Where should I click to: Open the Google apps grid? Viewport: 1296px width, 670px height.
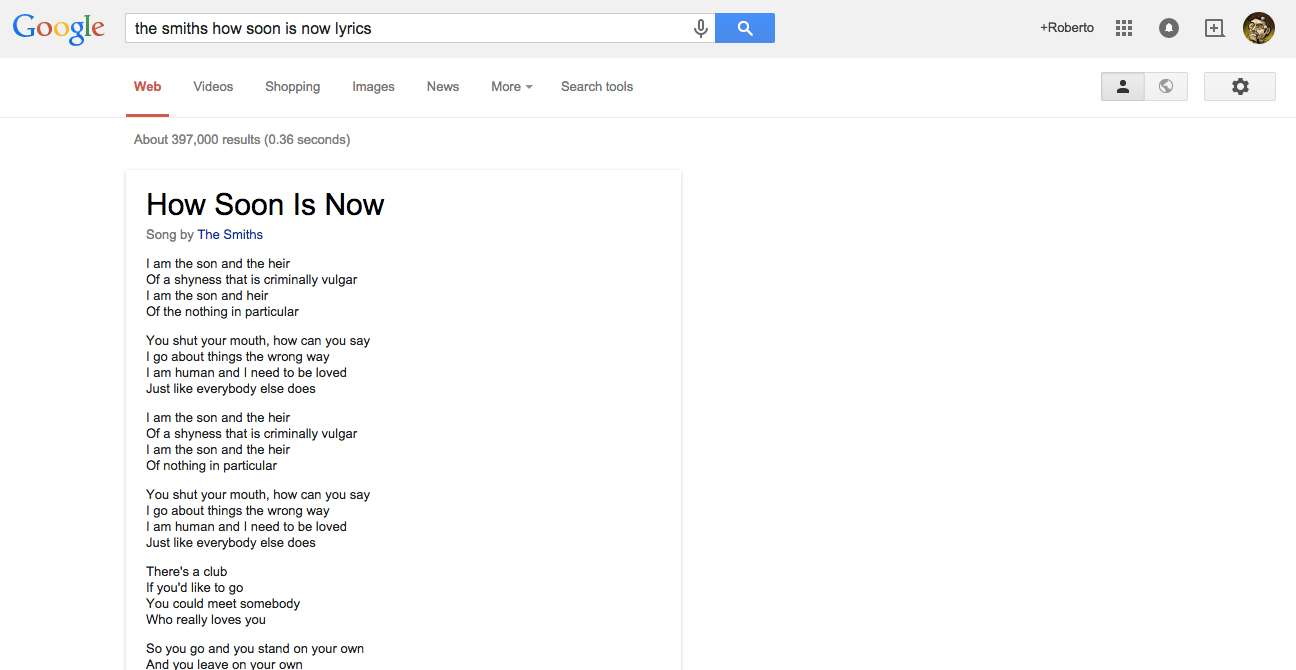tap(1123, 28)
